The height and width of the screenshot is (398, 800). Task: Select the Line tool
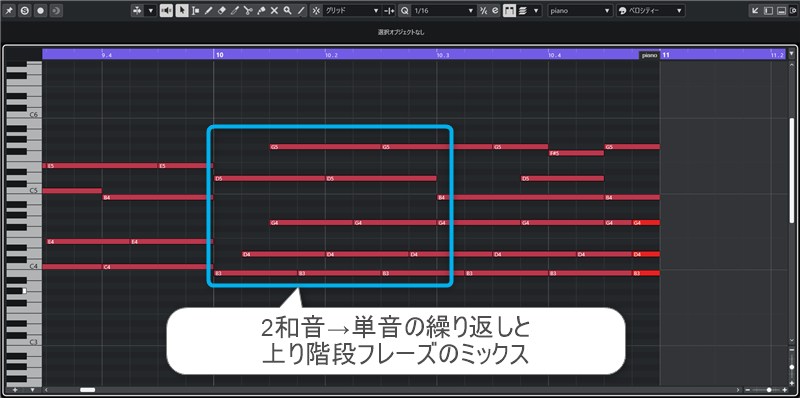301,11
